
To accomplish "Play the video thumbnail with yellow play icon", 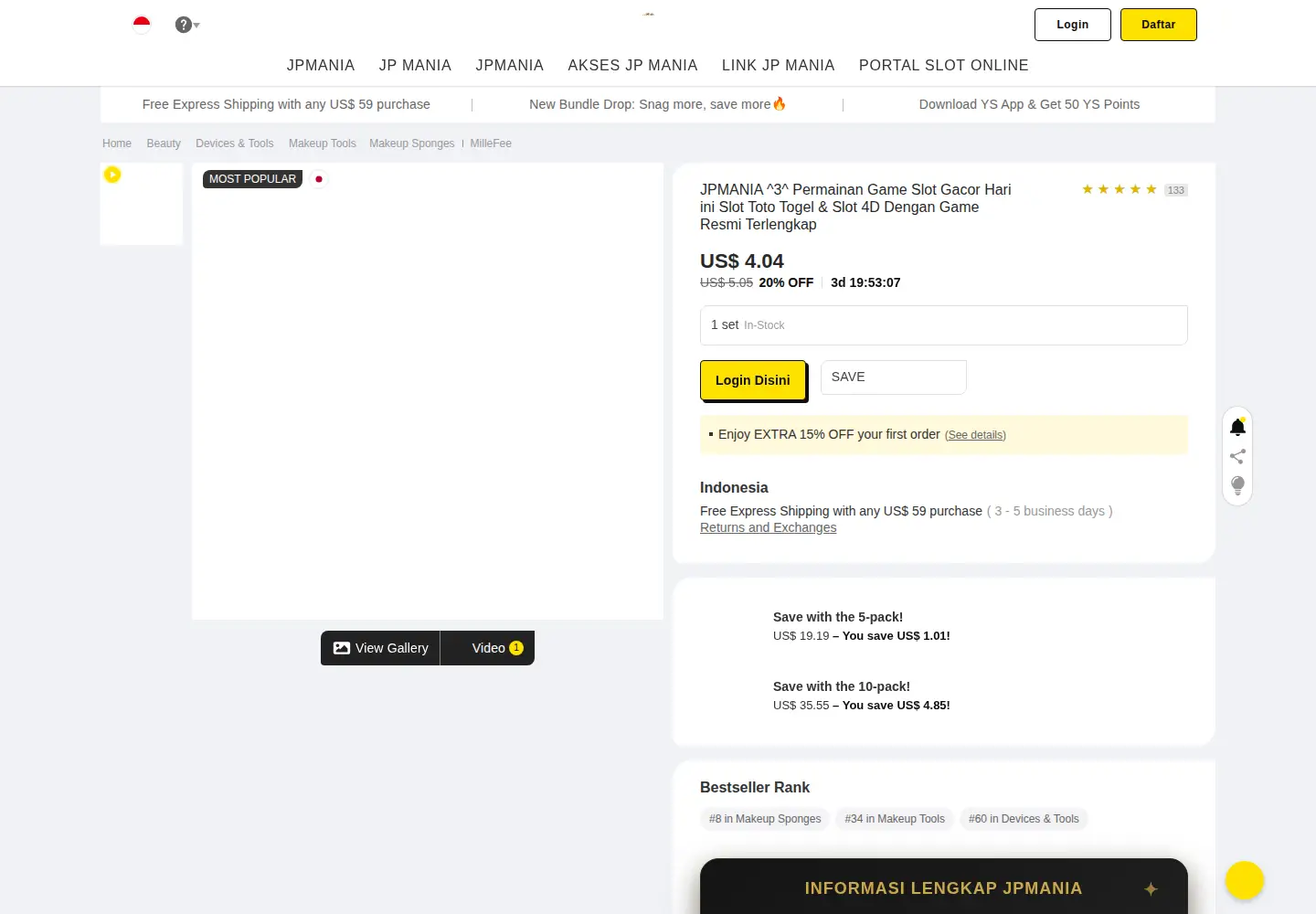I will [142, 204].
